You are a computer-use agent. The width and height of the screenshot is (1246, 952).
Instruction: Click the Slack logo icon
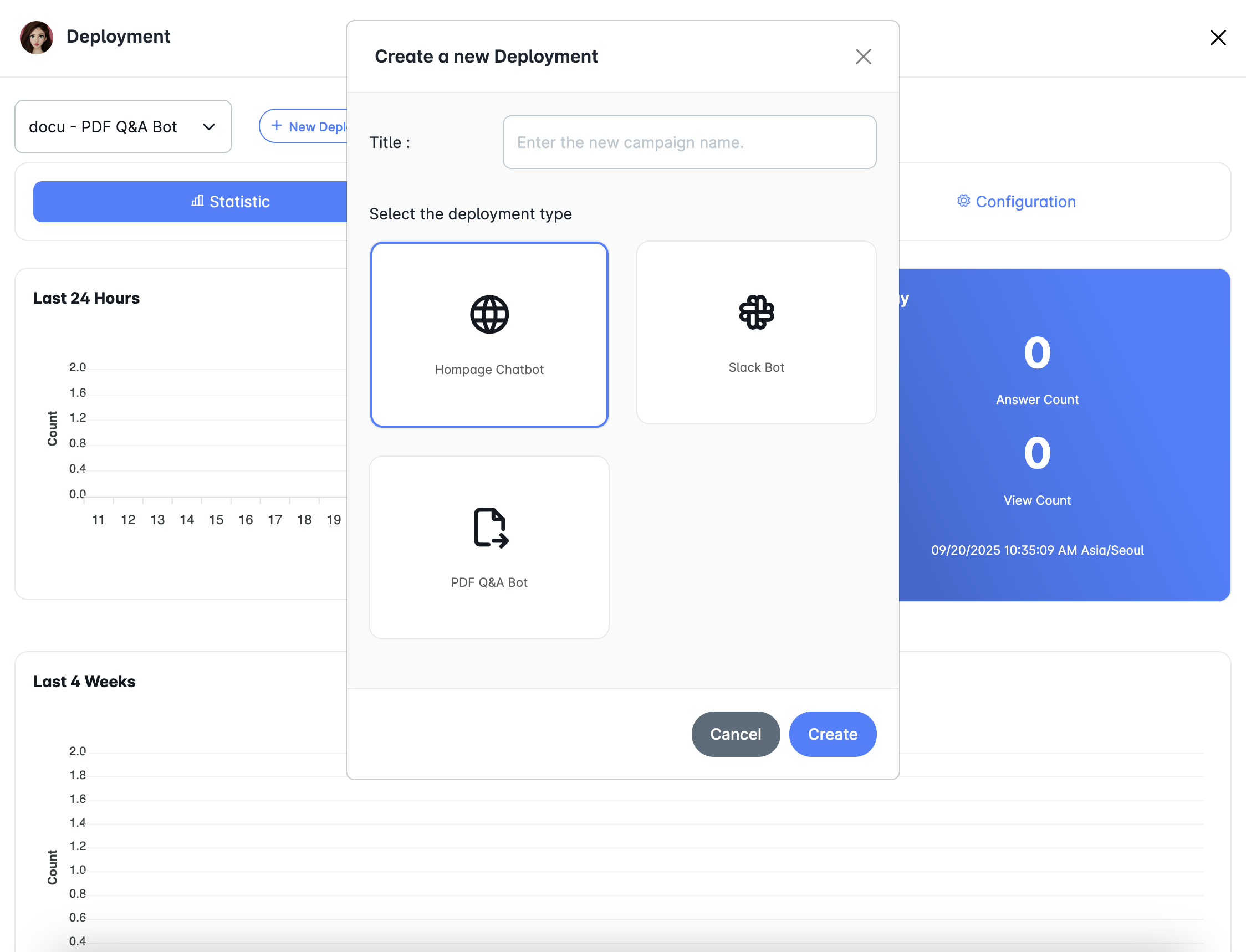[756, 312]
